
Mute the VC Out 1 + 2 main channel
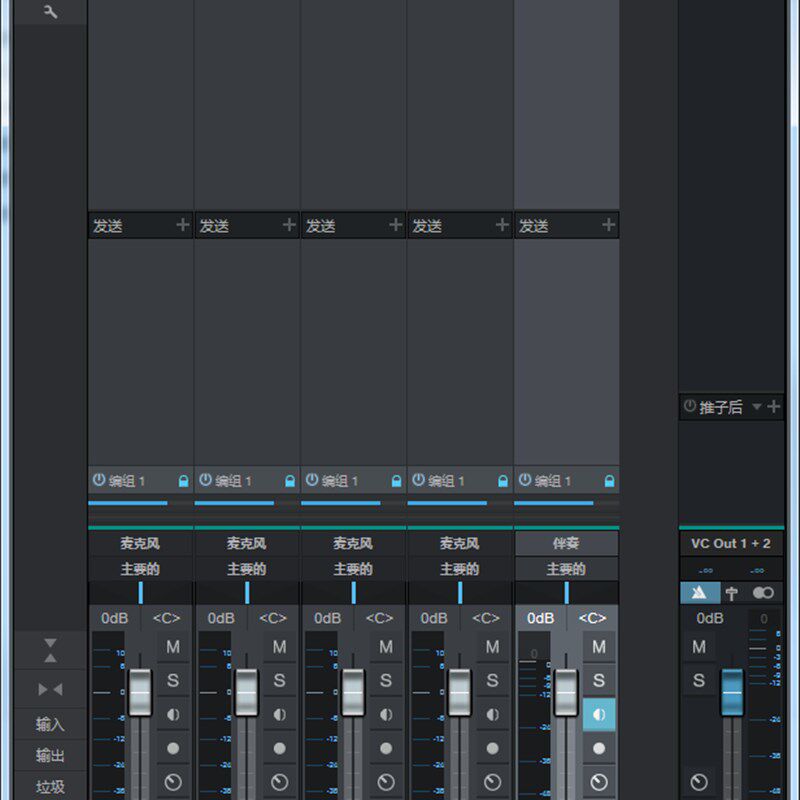point(699,647)
